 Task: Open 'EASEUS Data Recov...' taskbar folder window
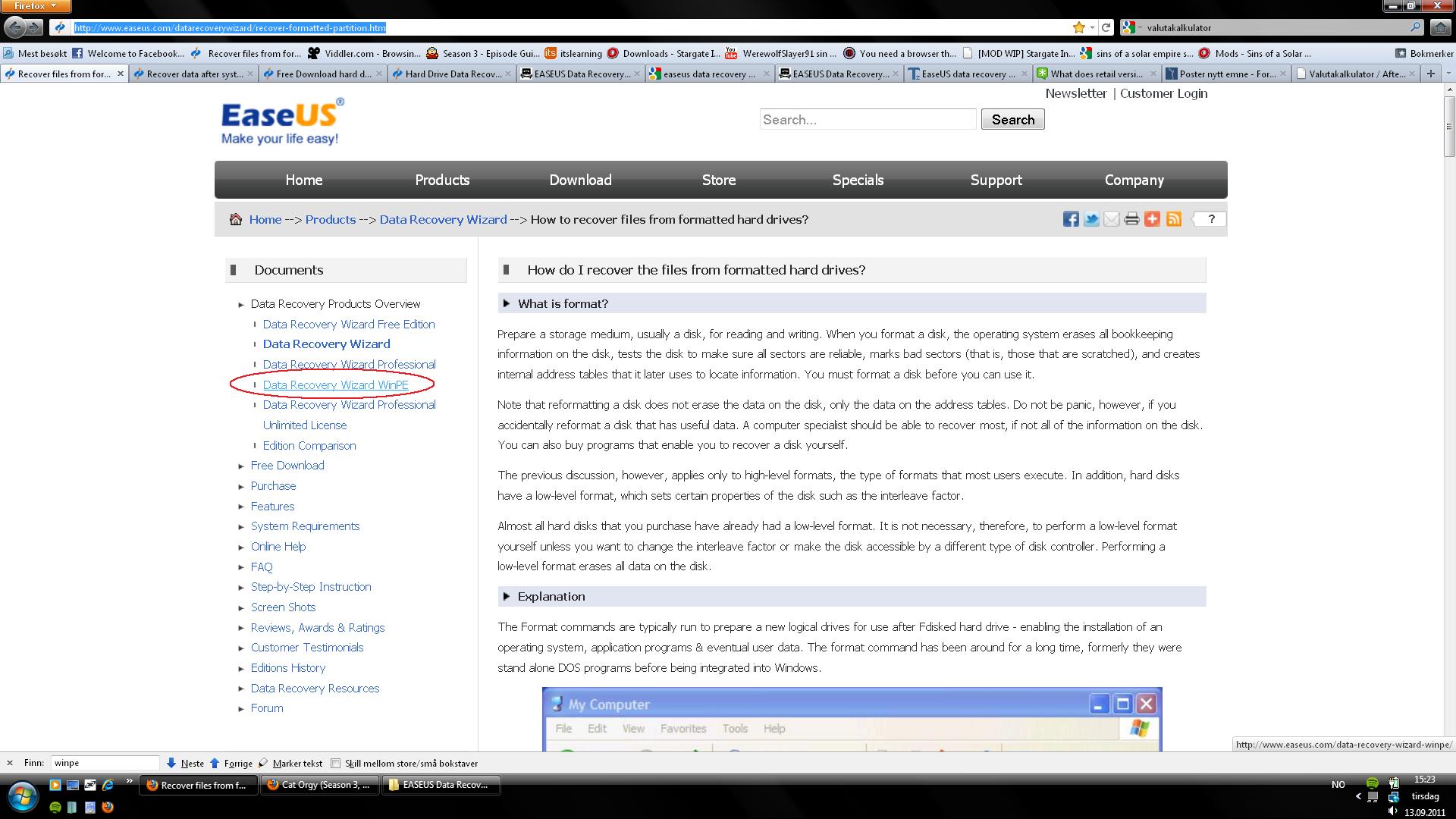[441, 785]
